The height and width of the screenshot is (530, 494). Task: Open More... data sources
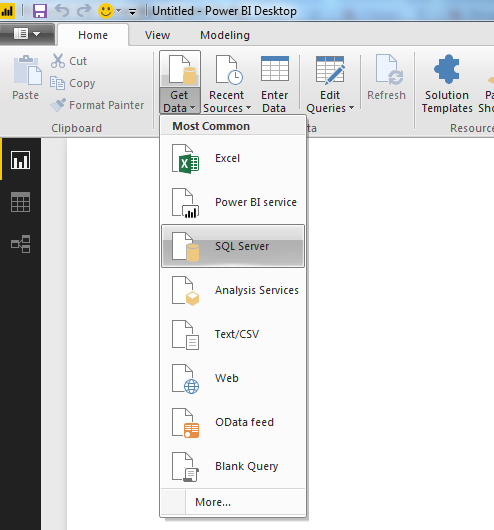click(x=233, y=502)
